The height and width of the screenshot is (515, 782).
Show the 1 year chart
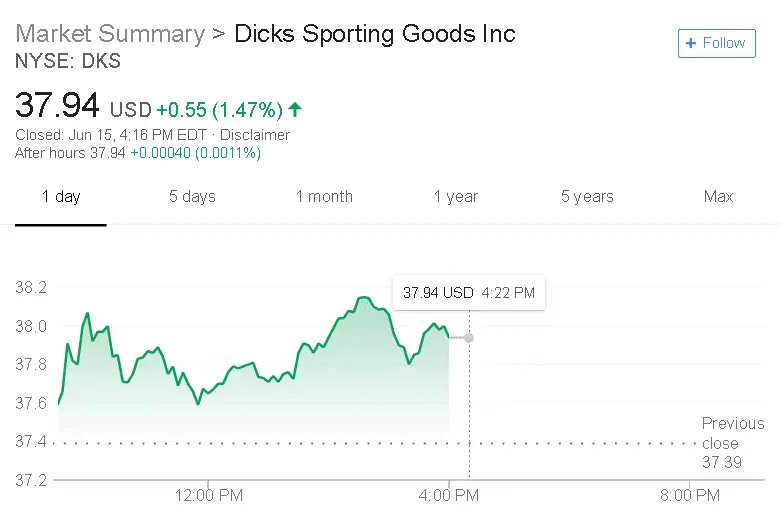tap(456, 197)
